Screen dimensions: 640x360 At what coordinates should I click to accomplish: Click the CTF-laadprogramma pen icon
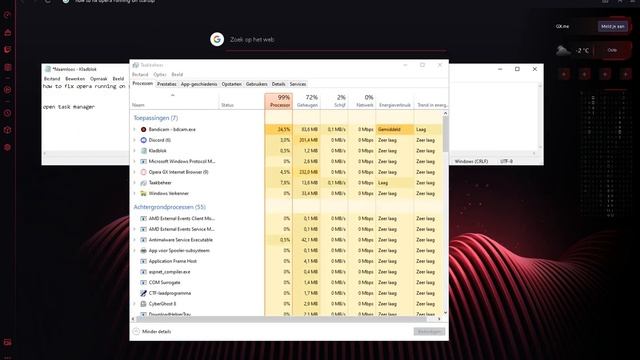[x=143, y=293]
